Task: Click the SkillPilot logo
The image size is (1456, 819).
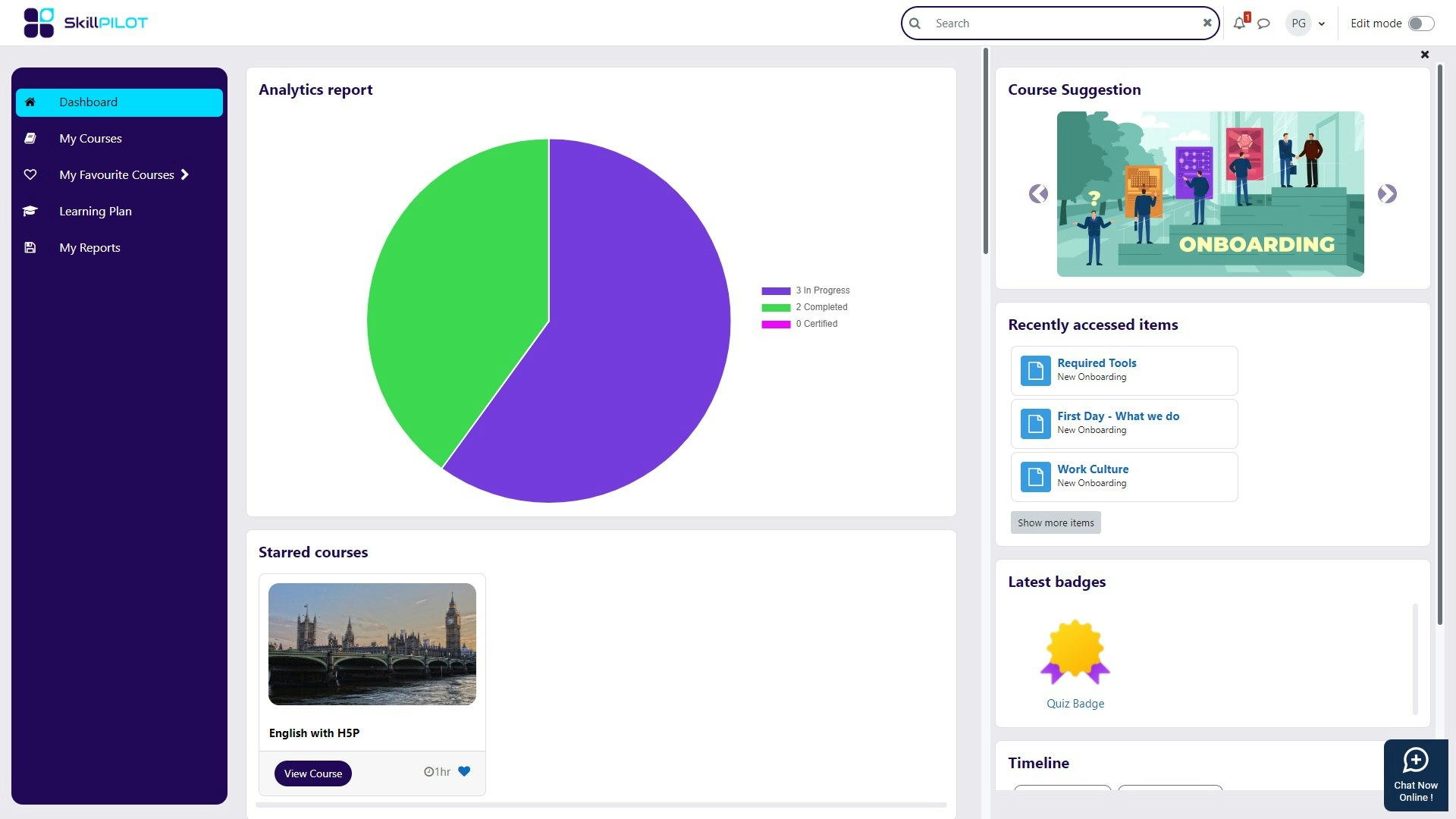Action: (86, 23)
